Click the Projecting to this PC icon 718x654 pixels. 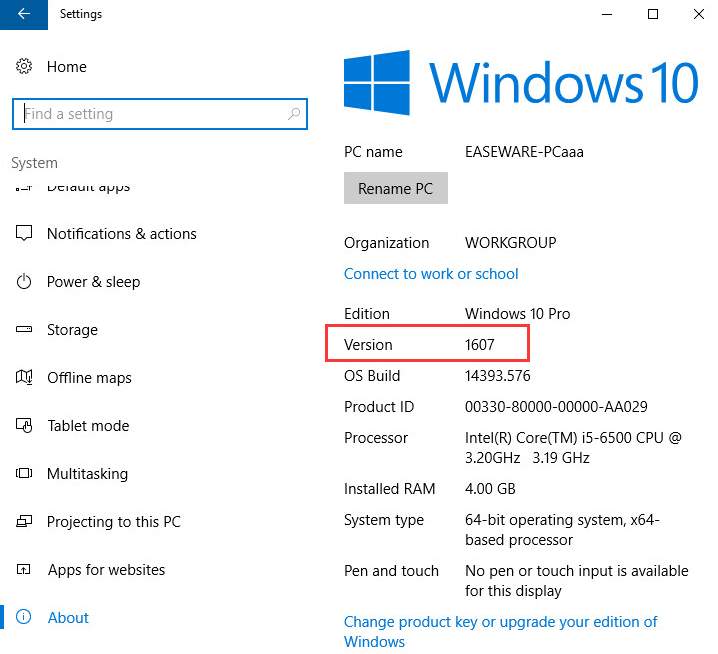pyautogui.click(x=24, y=521)
